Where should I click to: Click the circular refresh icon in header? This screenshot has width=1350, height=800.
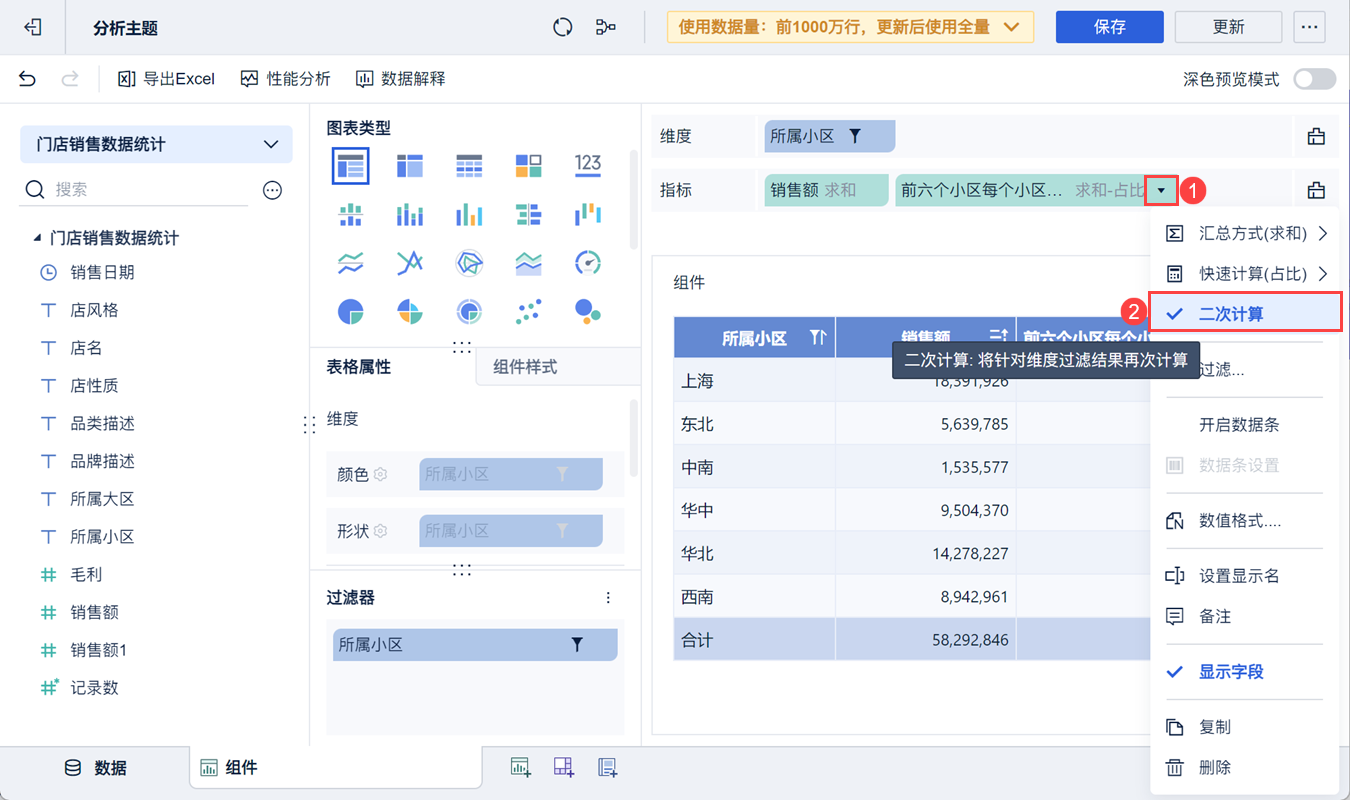563,27
